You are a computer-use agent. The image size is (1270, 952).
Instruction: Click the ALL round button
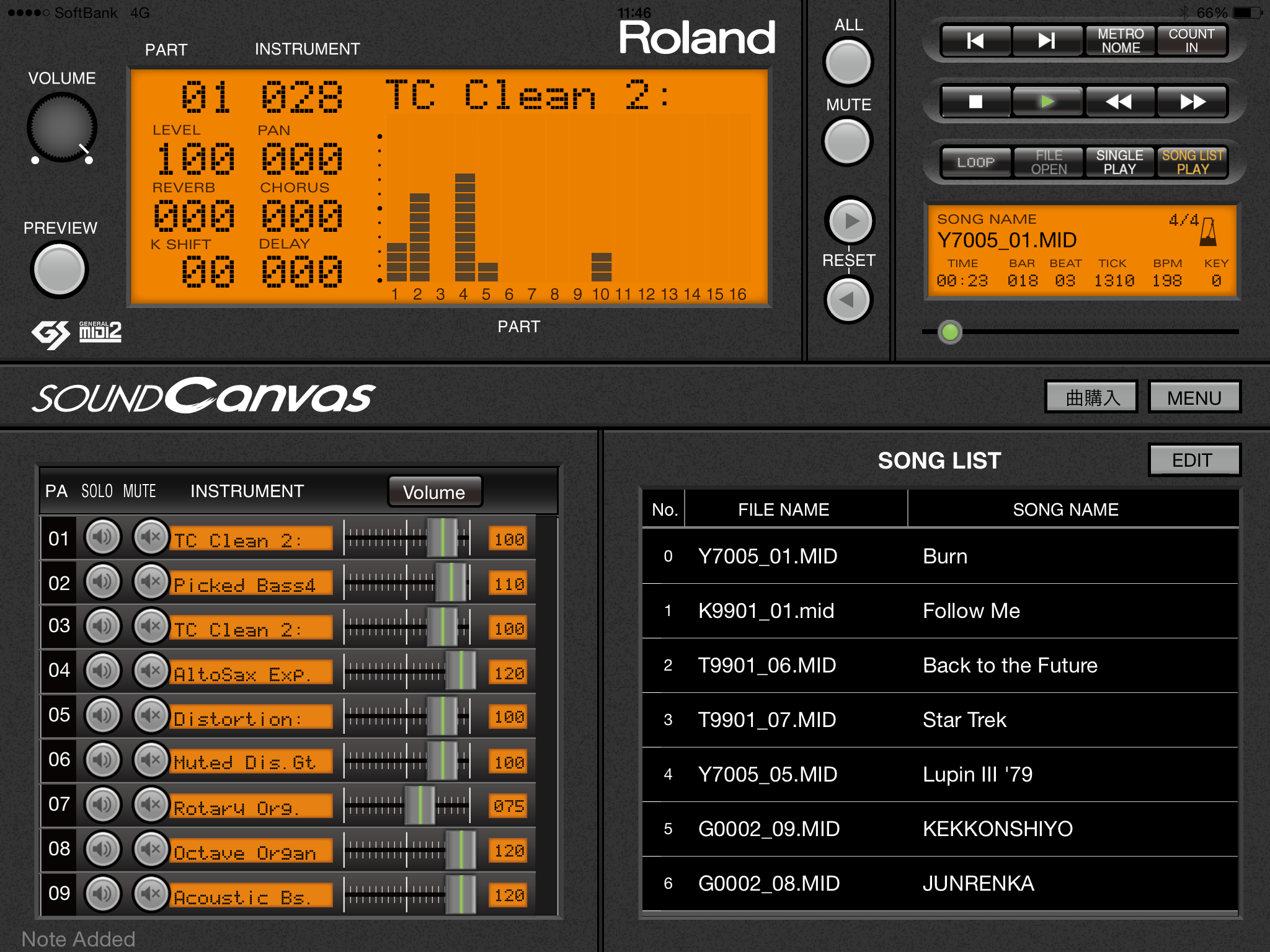point(848,63)
